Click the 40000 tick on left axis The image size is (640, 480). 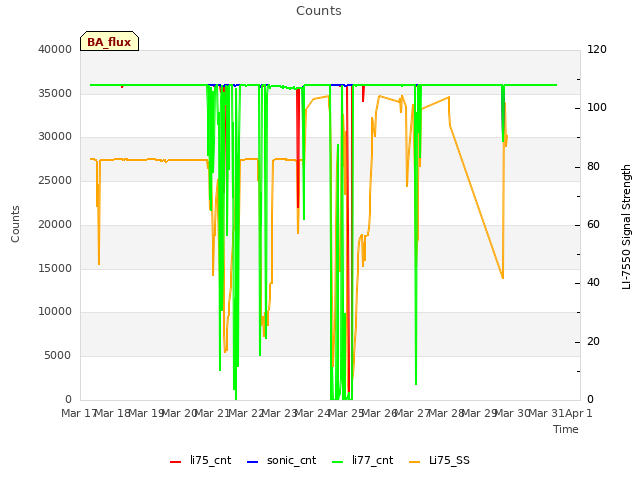(55, 49)
